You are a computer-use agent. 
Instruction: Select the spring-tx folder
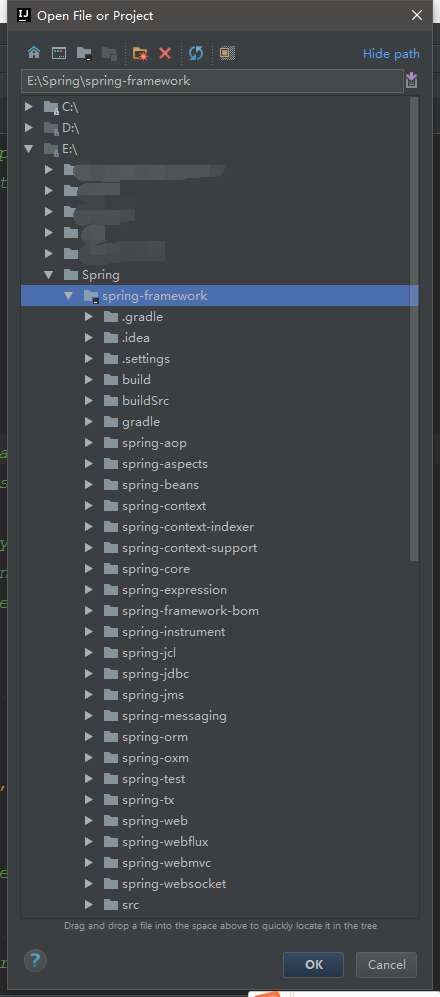coord(148,799)
